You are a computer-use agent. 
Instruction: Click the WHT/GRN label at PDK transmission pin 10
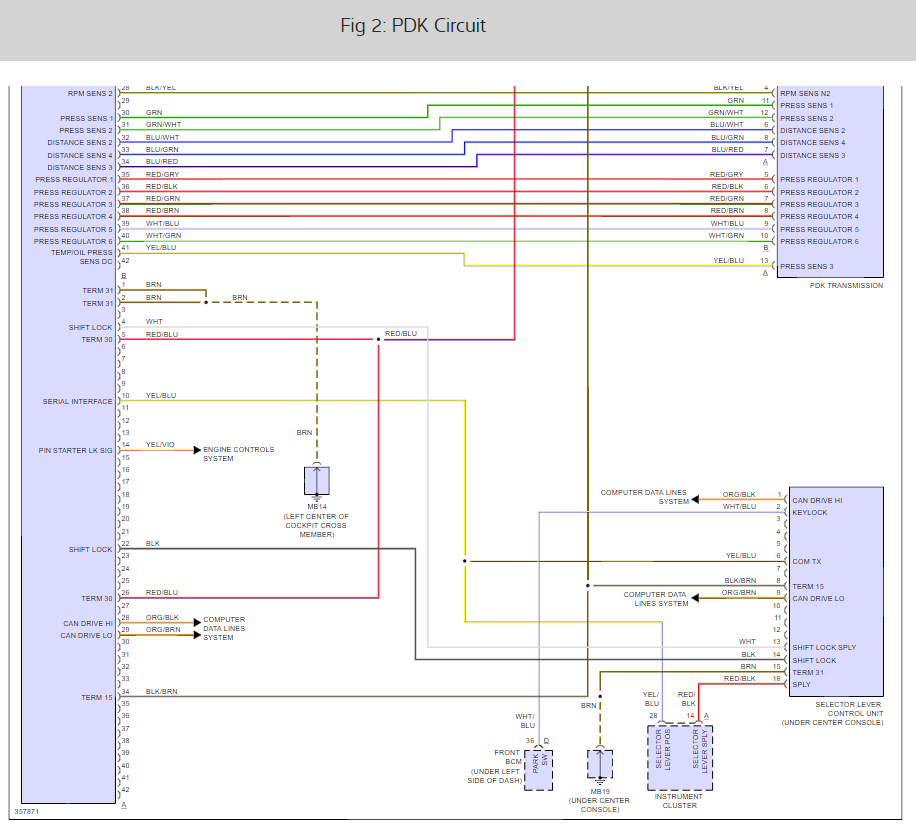pyautogui.click(x=726, y=235)
